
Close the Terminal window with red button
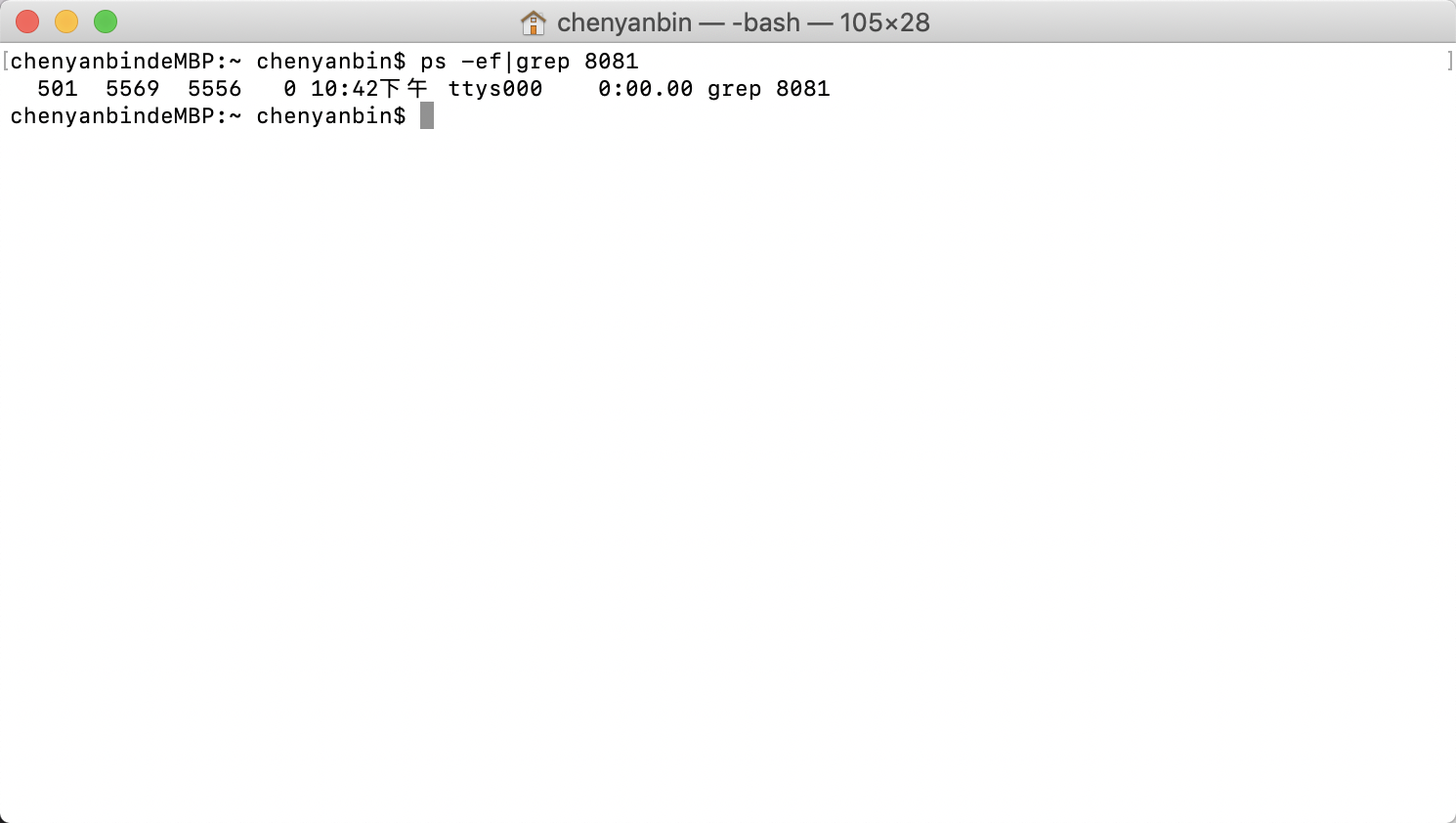point(27,22)
